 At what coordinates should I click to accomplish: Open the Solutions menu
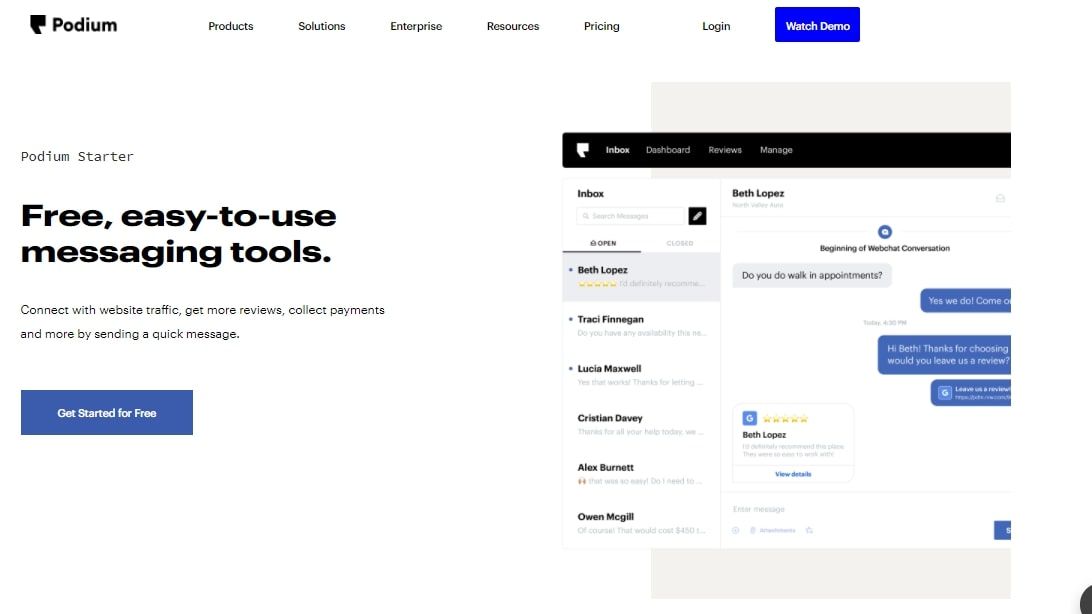click(321, 26)
